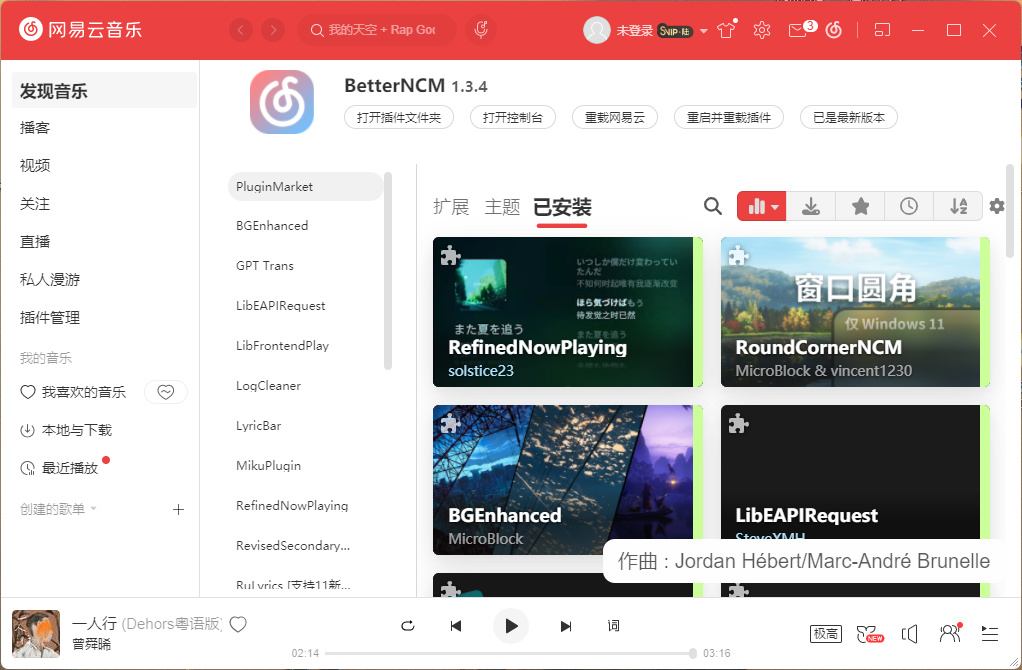Toggle the loop play mode
1022x670 pixels.
point(408,626)
